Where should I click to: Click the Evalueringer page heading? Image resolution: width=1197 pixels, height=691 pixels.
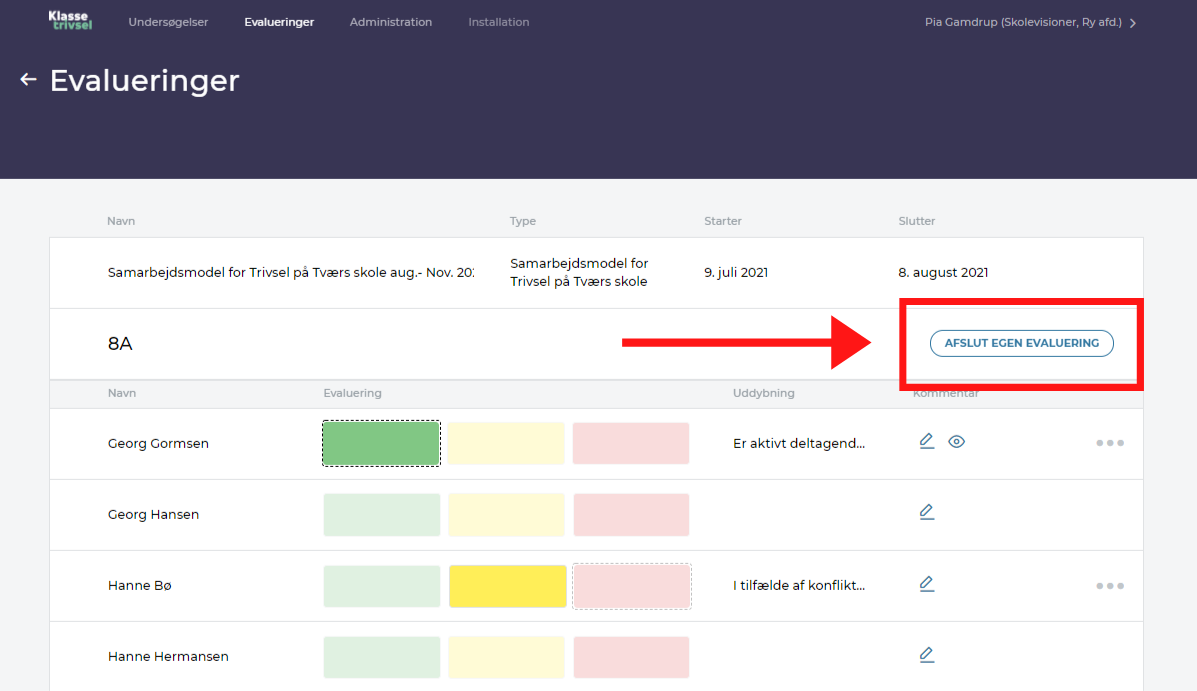[x=145, y=80]
